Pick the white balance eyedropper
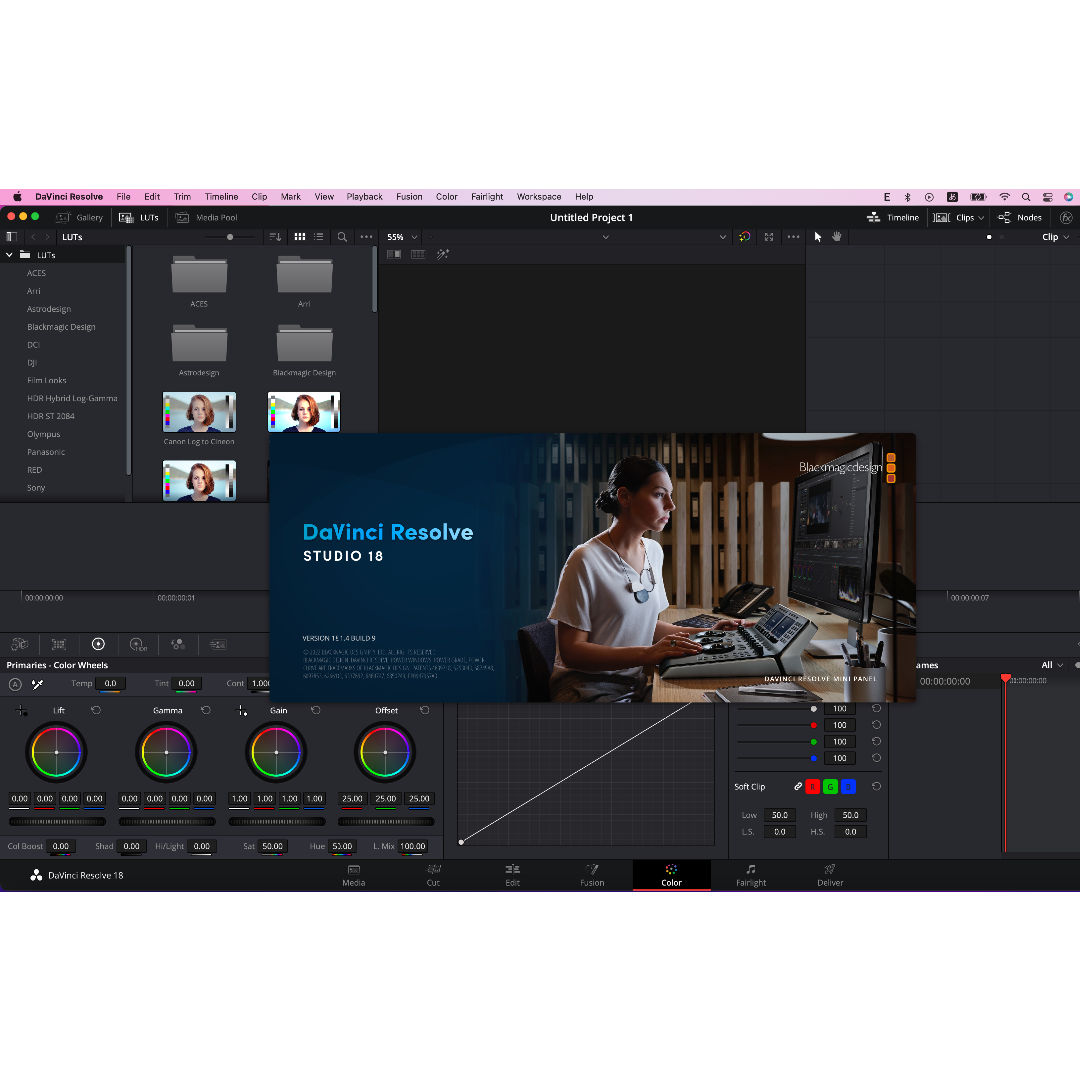Viewport: 1080px width, 1080px height. [x=37, y=684]
